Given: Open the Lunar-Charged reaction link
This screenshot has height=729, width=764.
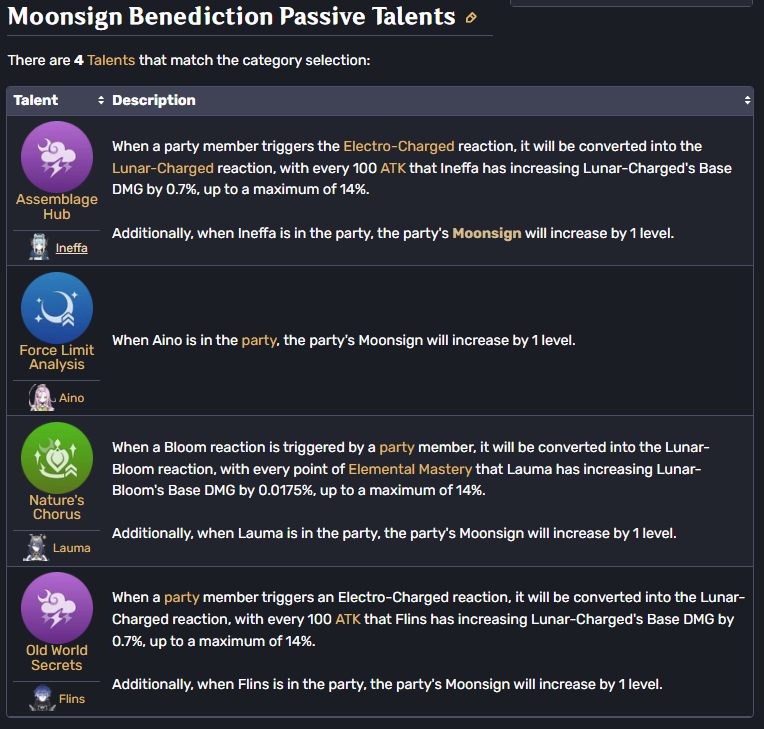Looking at the screenshot, I should [x=163, y=168].
